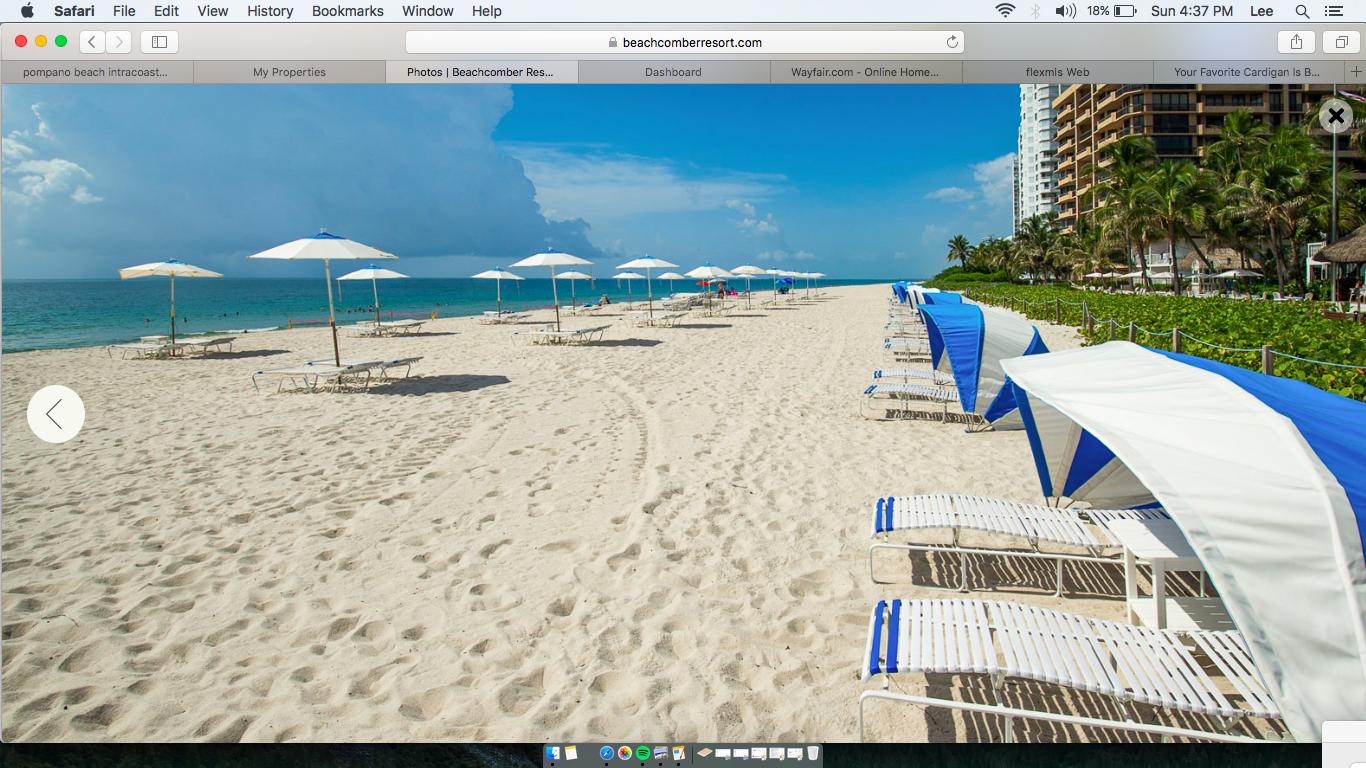Switch to the Wayfair.com tab
This screenshot has width=1366, height=768.
point(865,72)
